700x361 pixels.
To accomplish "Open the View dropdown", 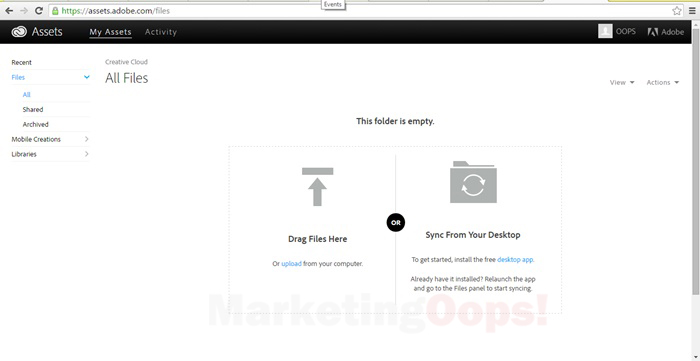I will tap(622, 83).
